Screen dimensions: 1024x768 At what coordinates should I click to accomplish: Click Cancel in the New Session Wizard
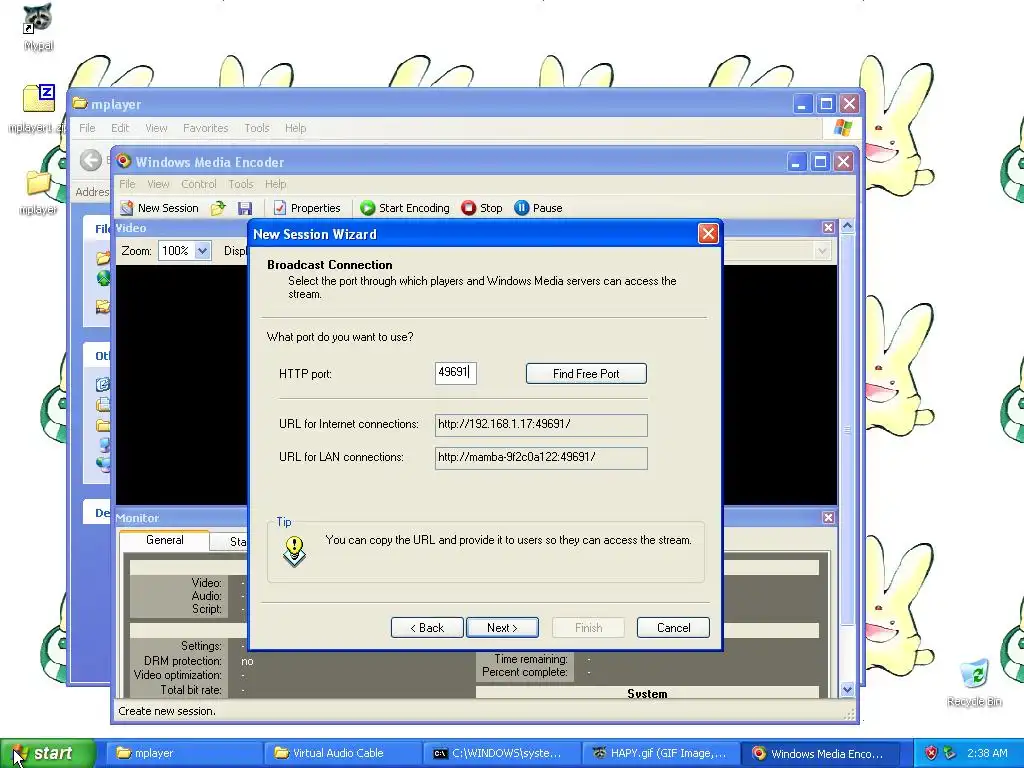673,628
